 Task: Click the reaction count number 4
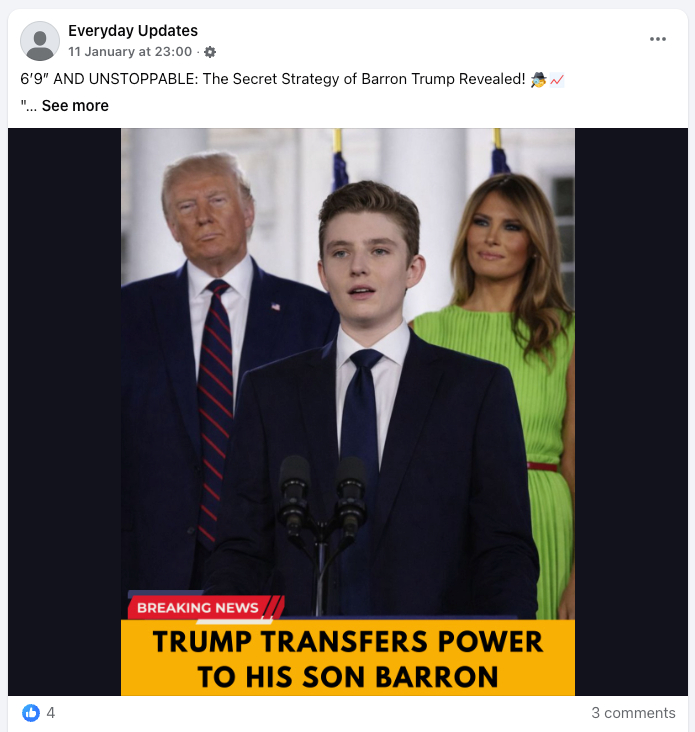[x=51, y=713]
